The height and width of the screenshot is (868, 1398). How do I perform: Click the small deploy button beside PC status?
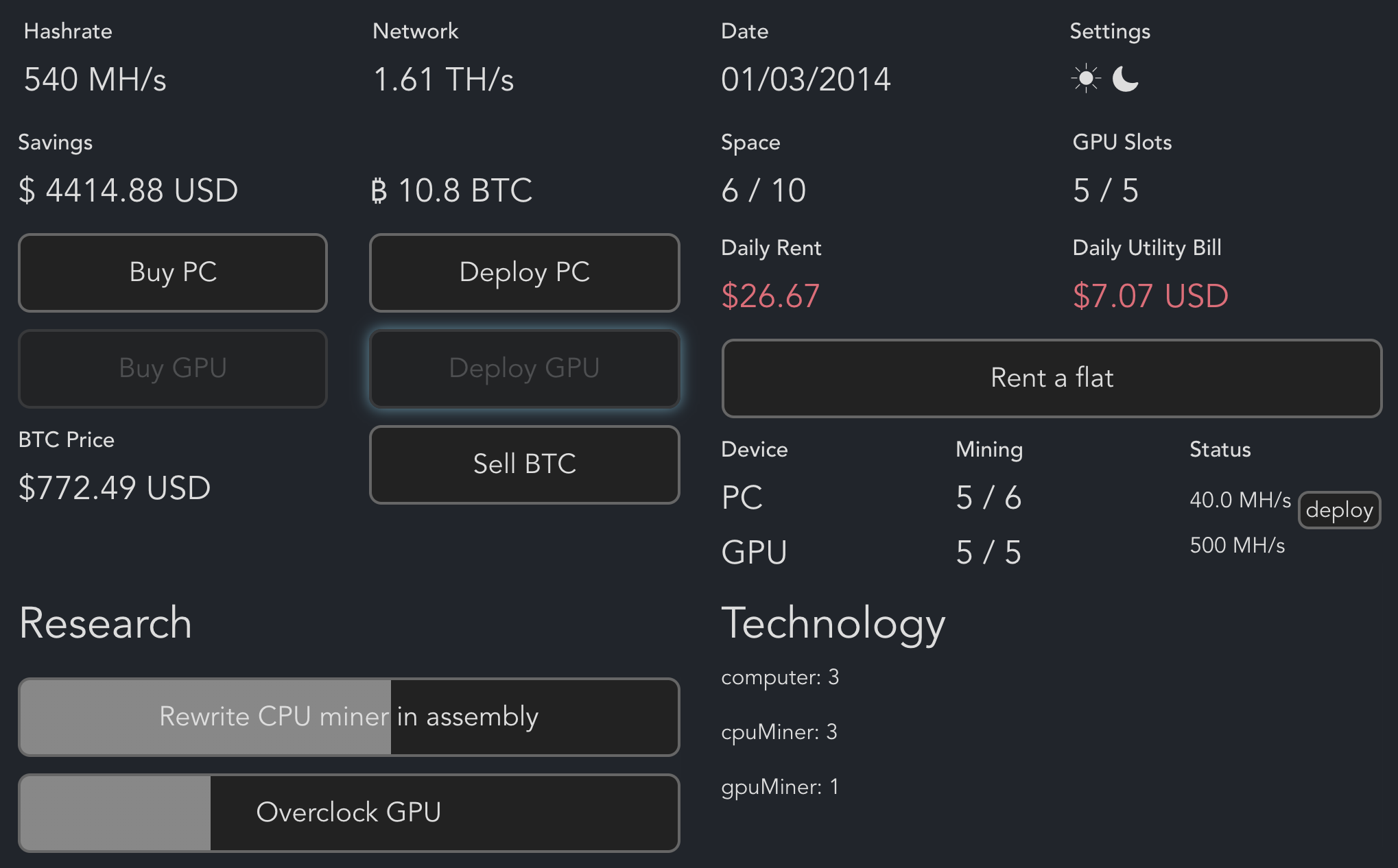tap(1339, 509)
